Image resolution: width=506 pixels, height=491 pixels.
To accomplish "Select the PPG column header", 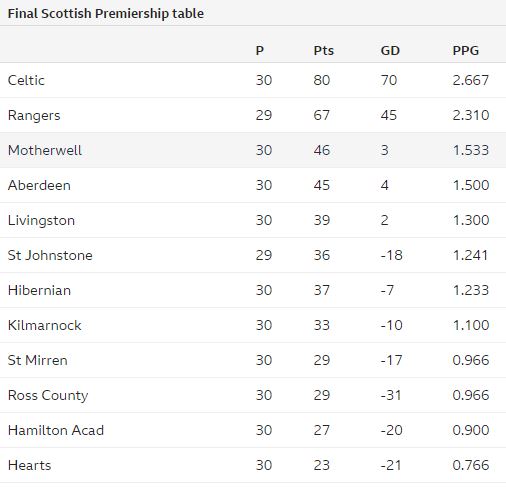I will (466, 51).
